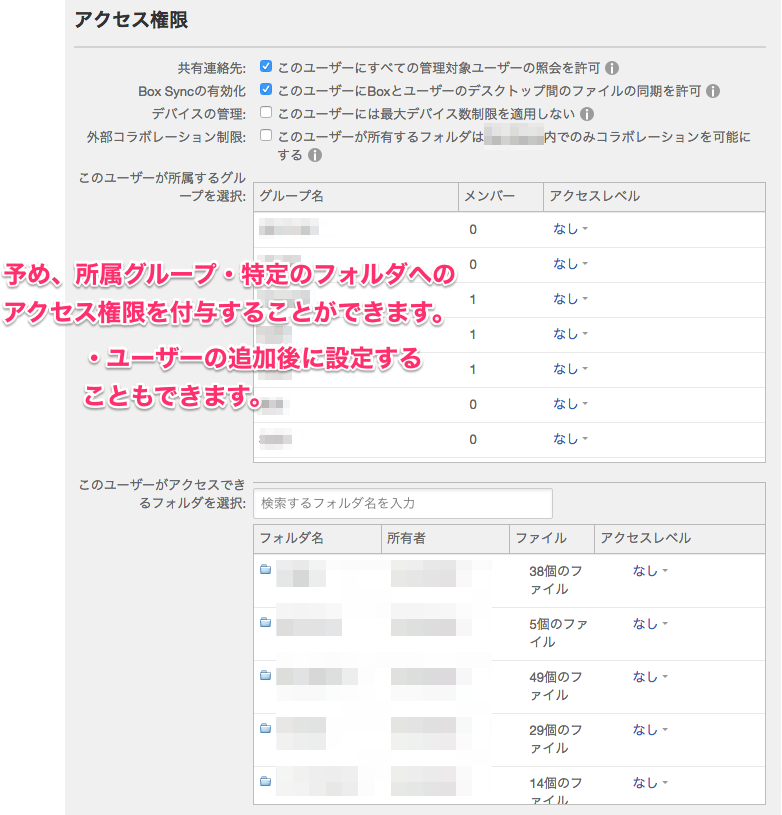Click folder icon in the 49個のファイル row
The height and width of the screenshot is (815, 782).
click(x=265, y=676)
